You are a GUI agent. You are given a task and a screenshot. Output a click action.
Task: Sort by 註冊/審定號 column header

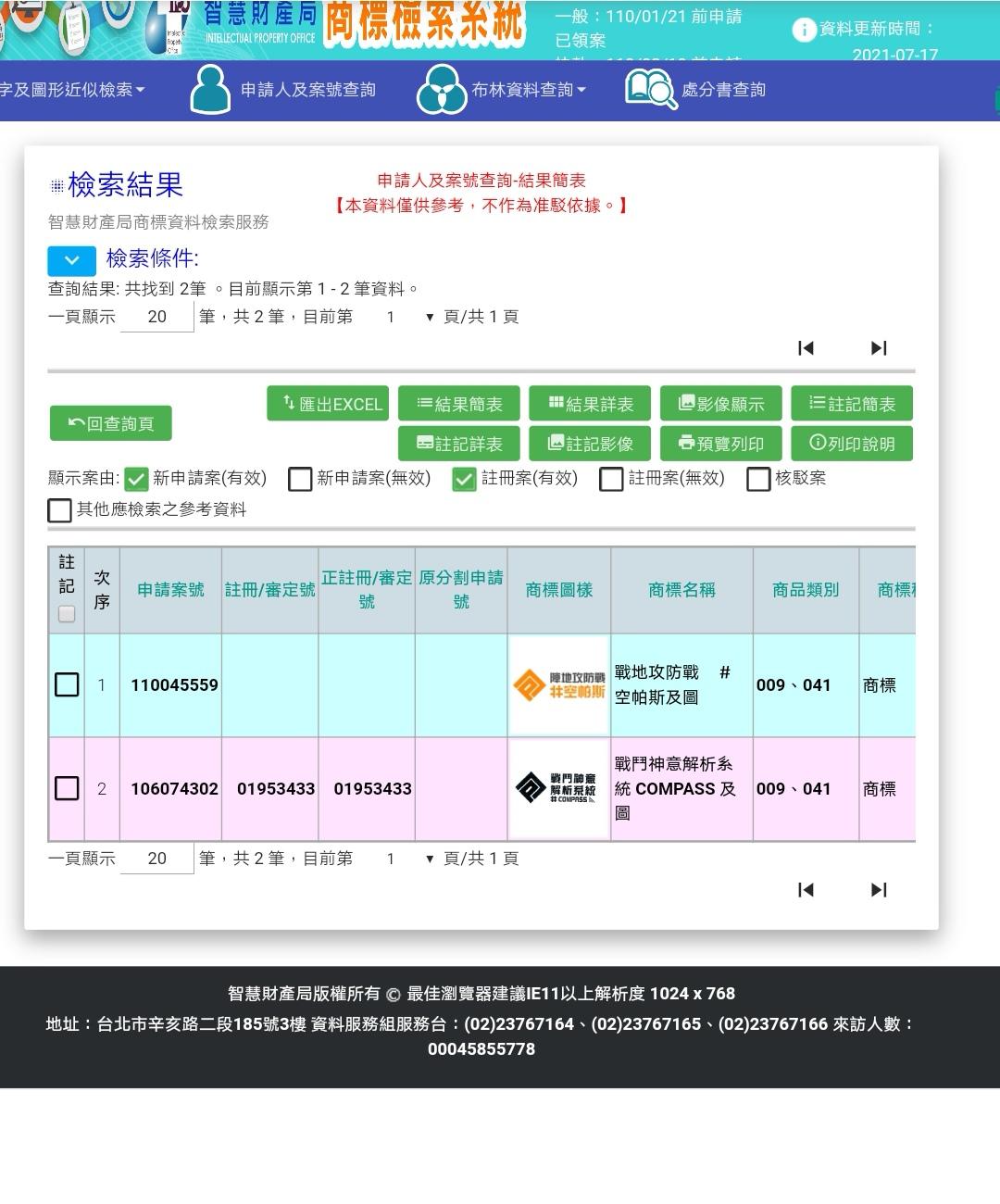coord(270,590)
